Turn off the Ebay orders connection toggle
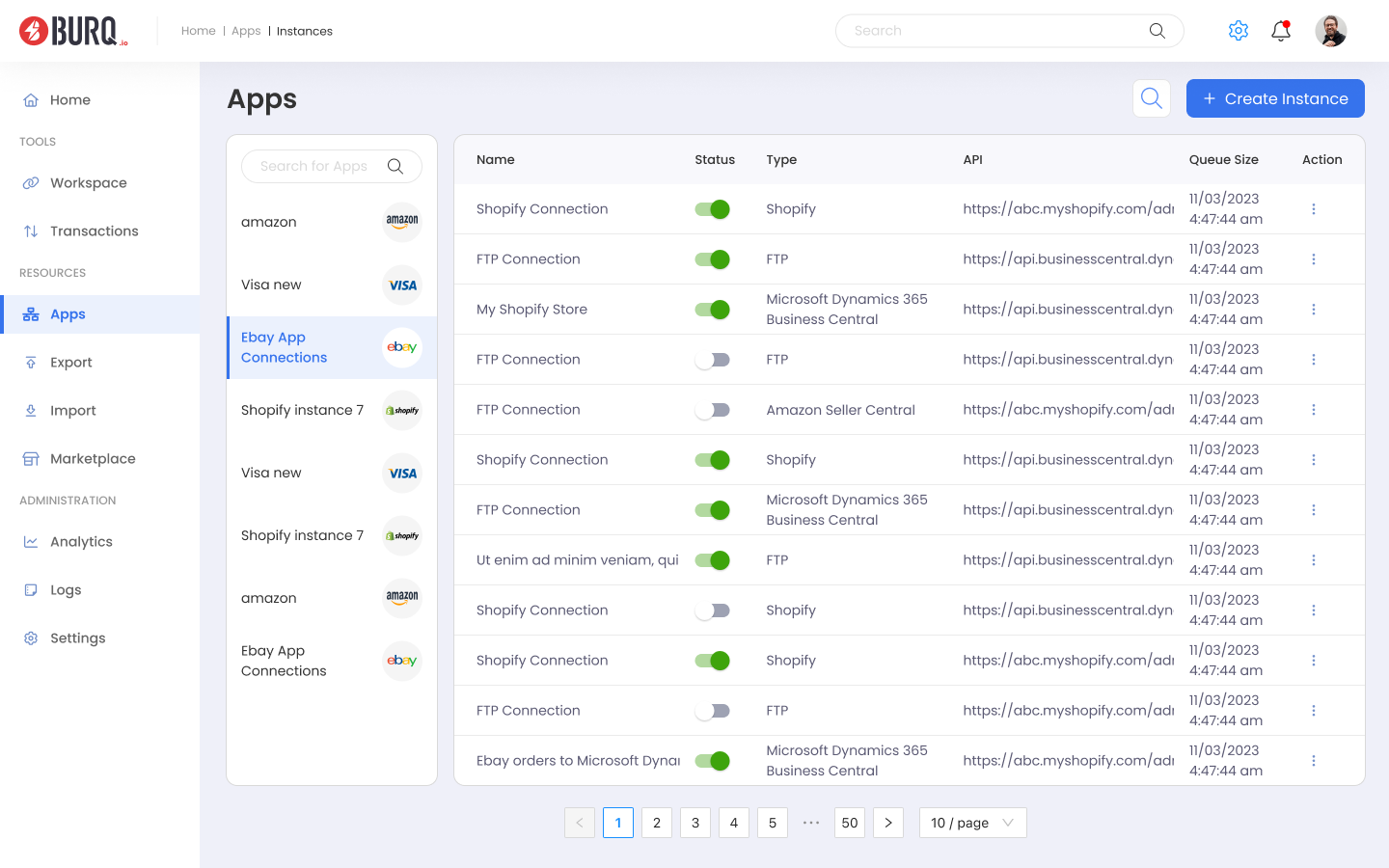 (x=712, y=760)
